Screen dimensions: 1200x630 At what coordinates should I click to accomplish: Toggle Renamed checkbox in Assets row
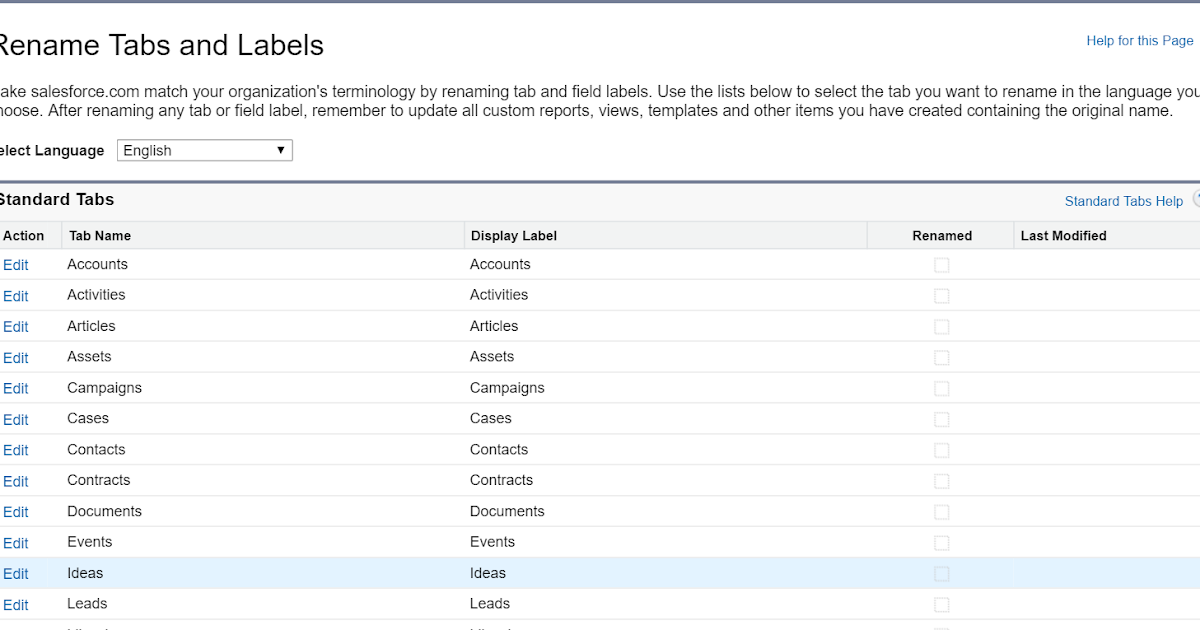(x=941, y=357)
